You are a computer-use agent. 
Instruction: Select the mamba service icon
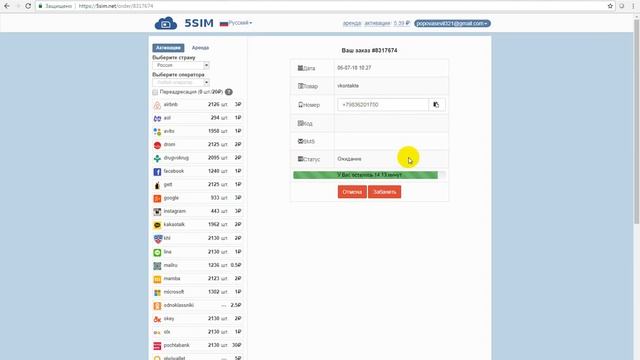tap(157, 279)
